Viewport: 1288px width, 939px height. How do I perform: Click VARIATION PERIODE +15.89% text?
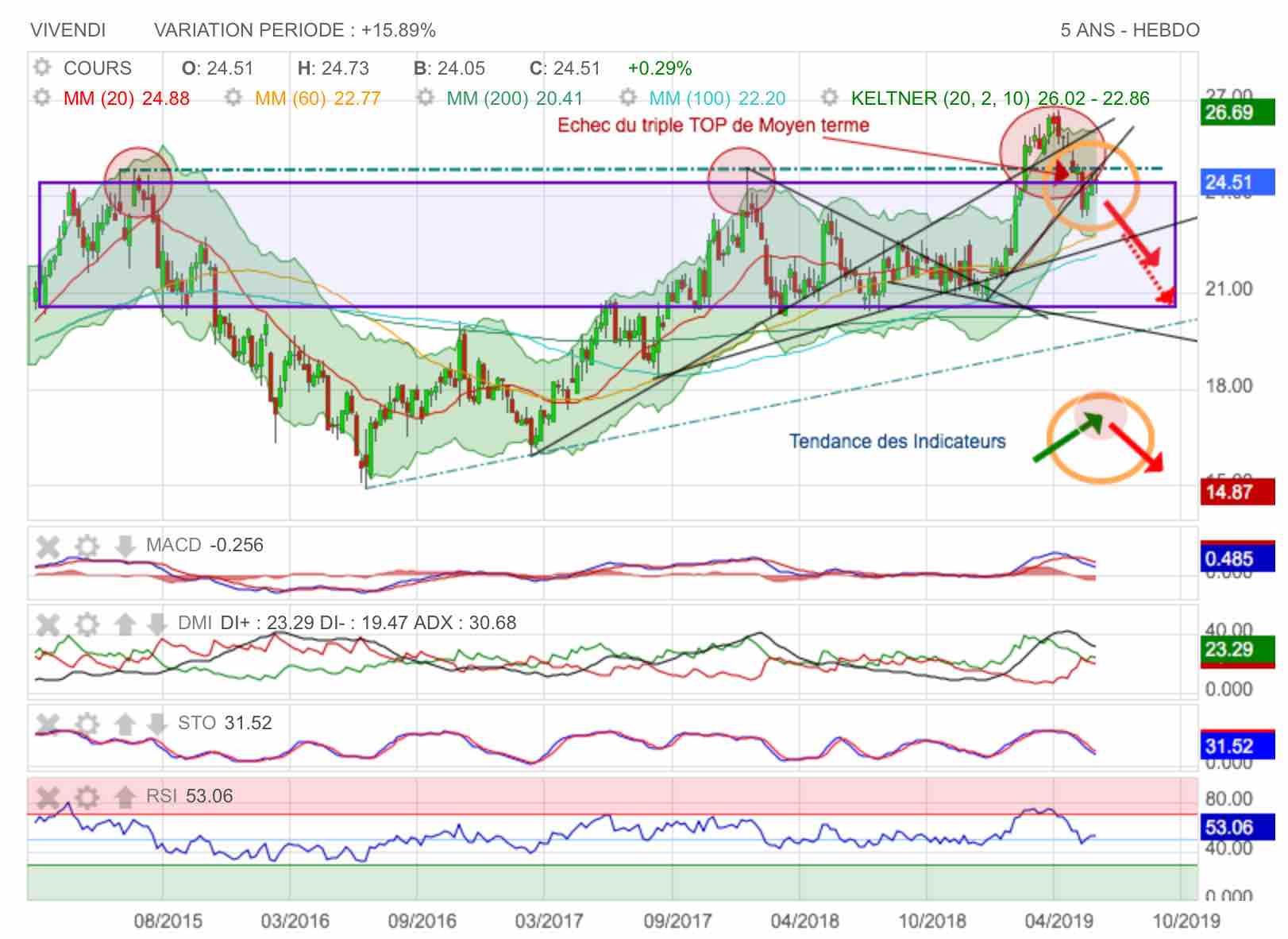click(295, 30)
